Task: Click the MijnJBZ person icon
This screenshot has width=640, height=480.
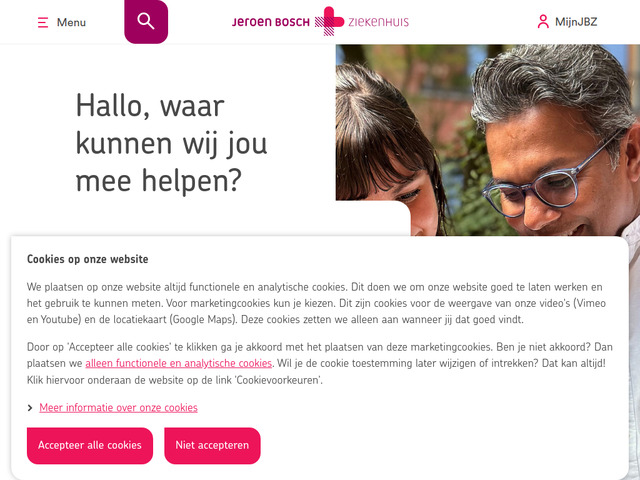Action: click(543, 22)
